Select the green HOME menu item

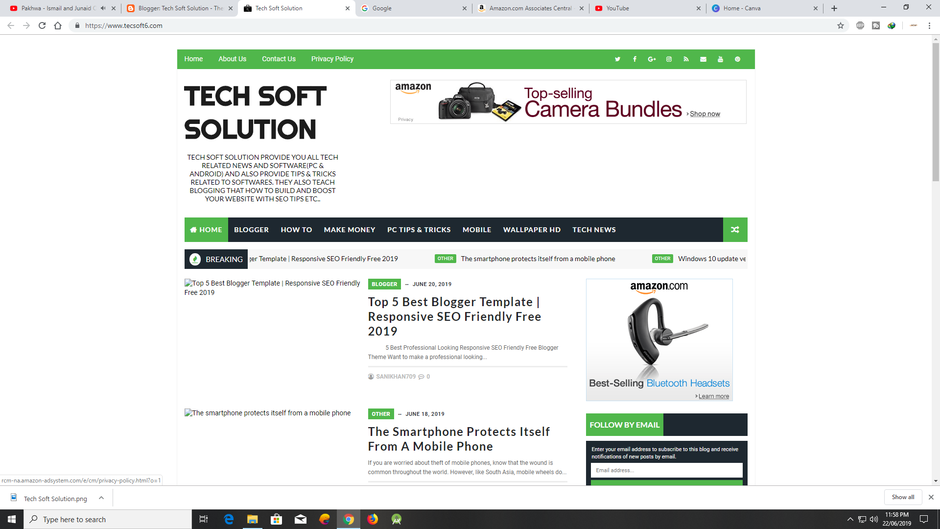pyautogui.click(x=206, y=230)
